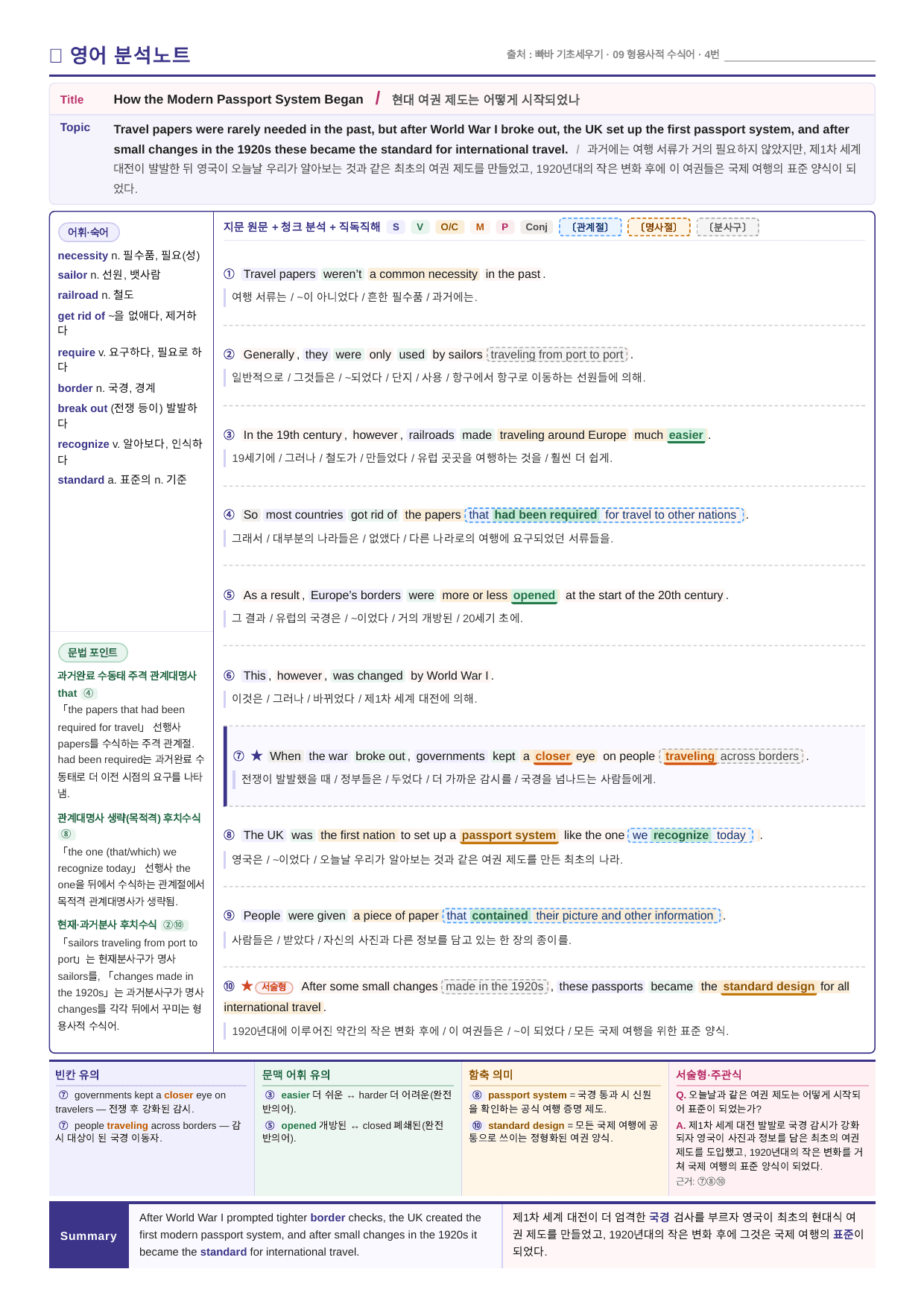This screenshot has width=924, height=1307.
Task: Click the blank line after the source text
Action: click(x=800, y=55)
